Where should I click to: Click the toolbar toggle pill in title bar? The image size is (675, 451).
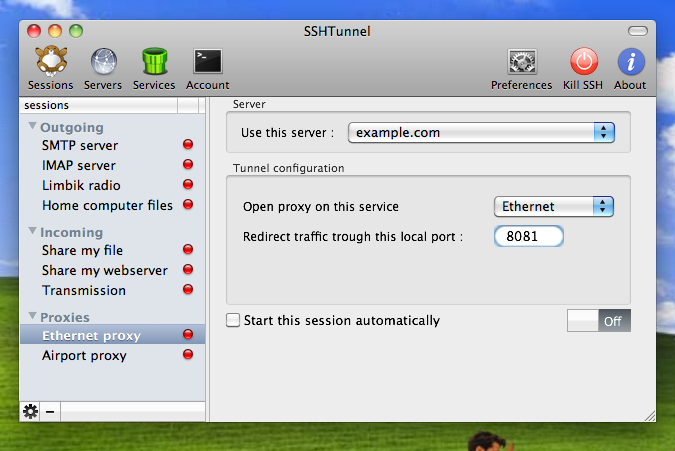coord(638,31)
